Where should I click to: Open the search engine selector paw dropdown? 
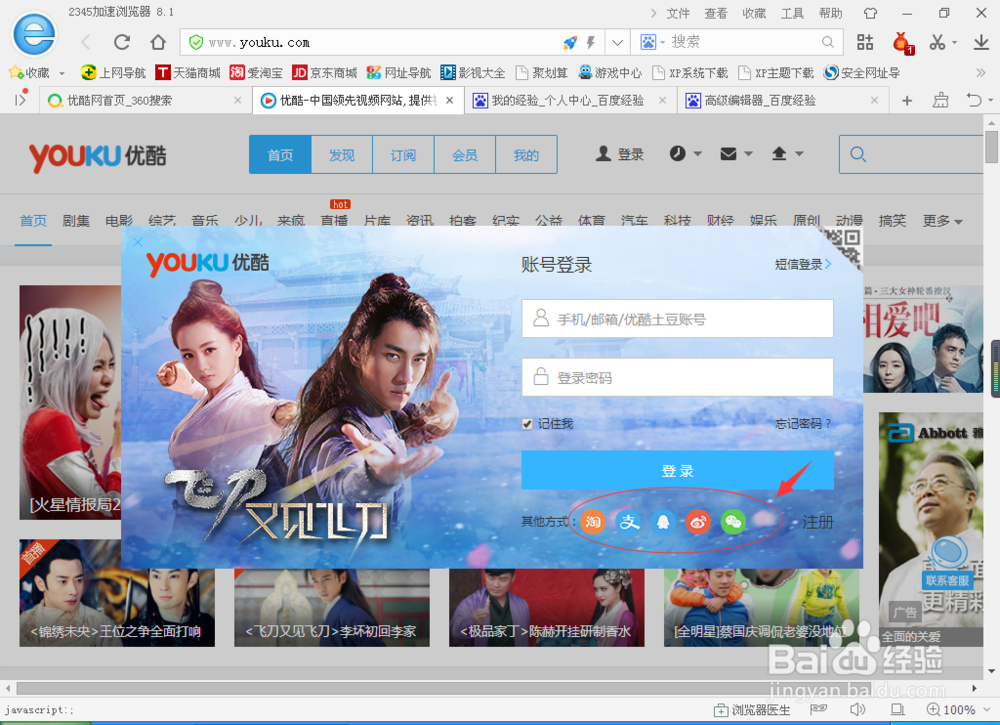652,42
